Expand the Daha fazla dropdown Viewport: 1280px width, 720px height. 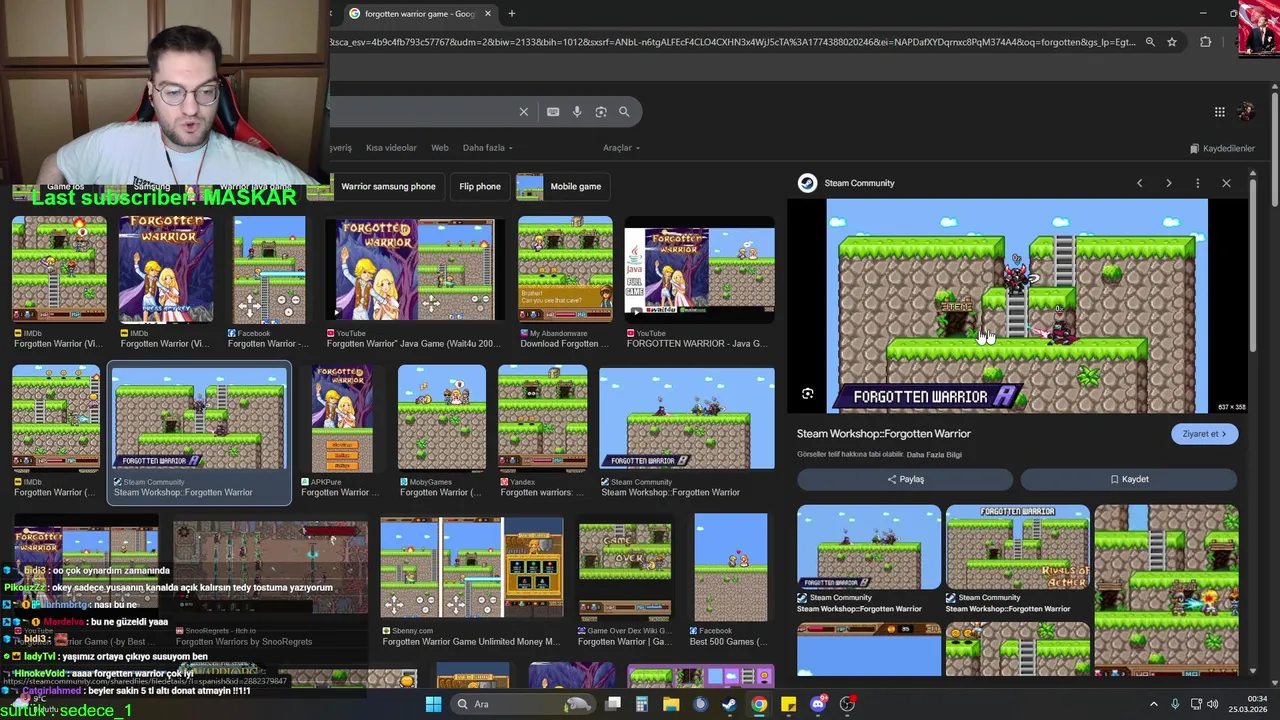tap(487, 148)
